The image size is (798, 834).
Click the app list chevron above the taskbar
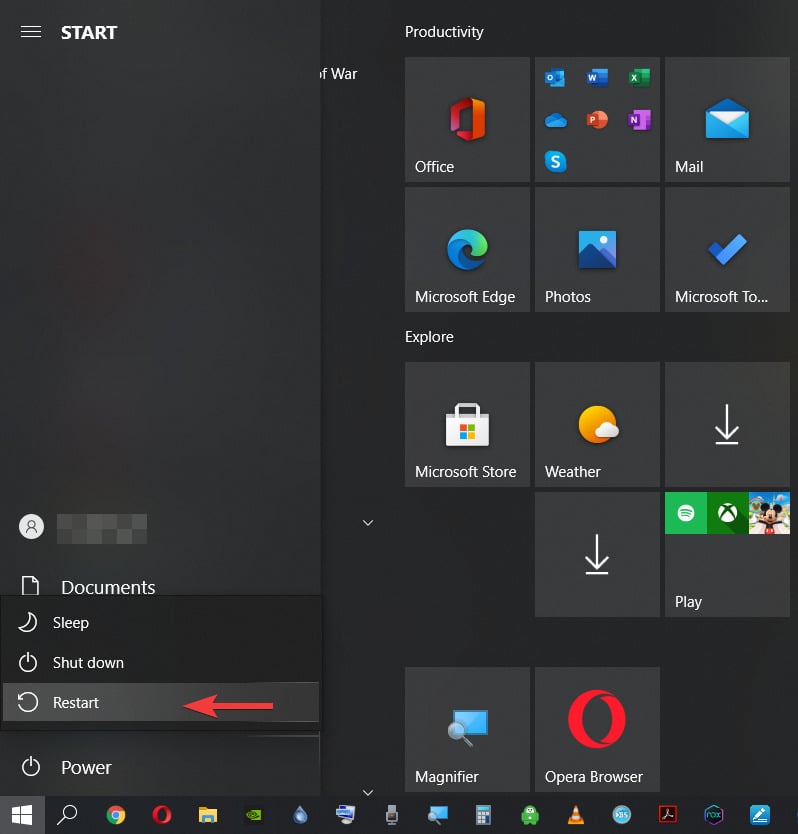point(368,793)
